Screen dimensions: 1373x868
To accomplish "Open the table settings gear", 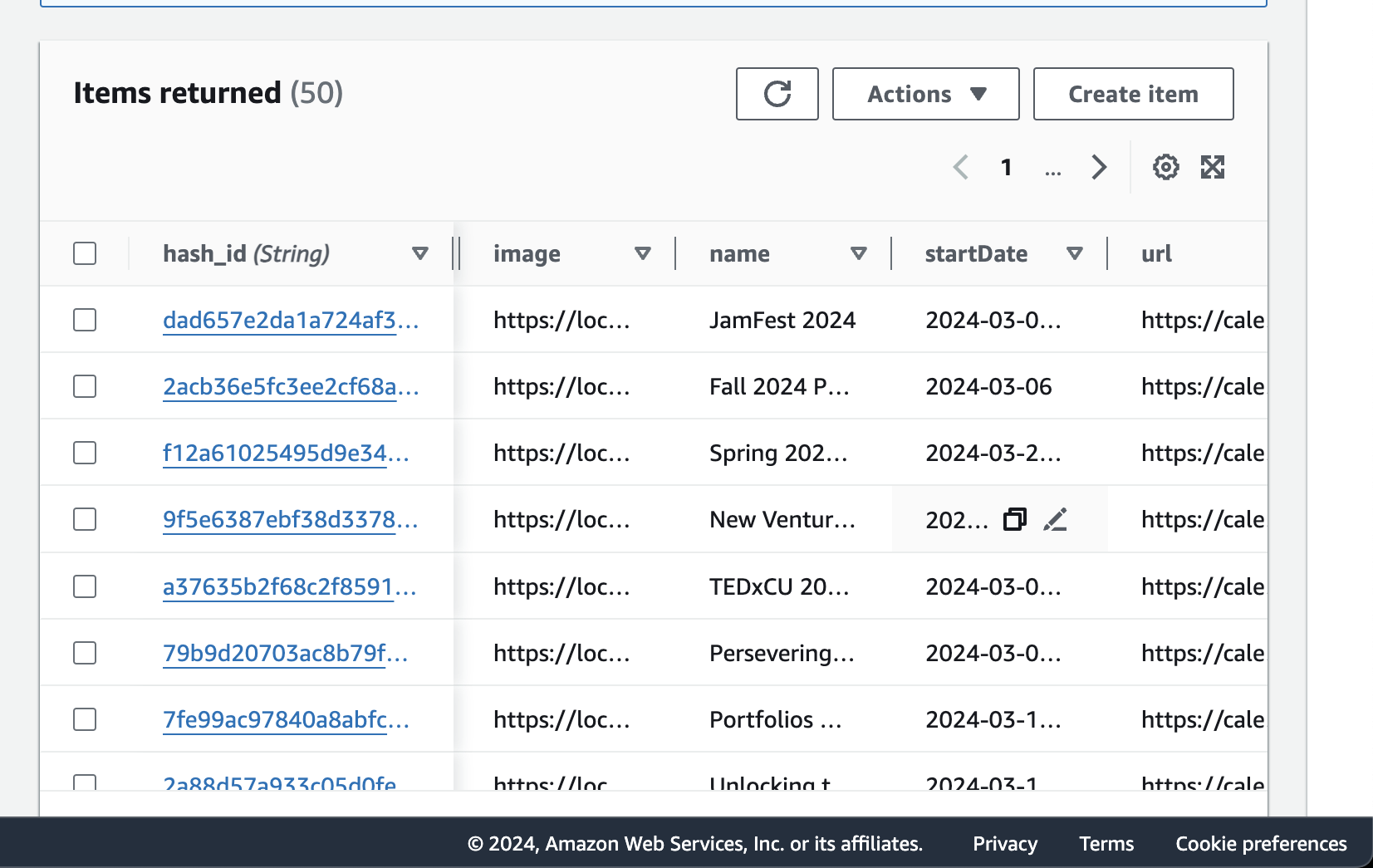I will point(1165,167).
